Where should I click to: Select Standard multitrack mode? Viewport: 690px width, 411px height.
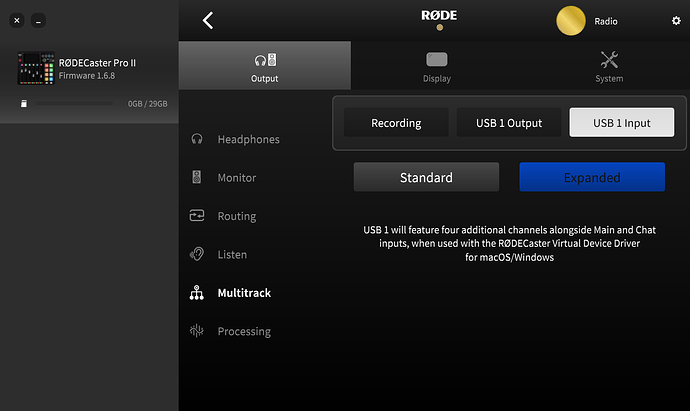pos(426,178)
